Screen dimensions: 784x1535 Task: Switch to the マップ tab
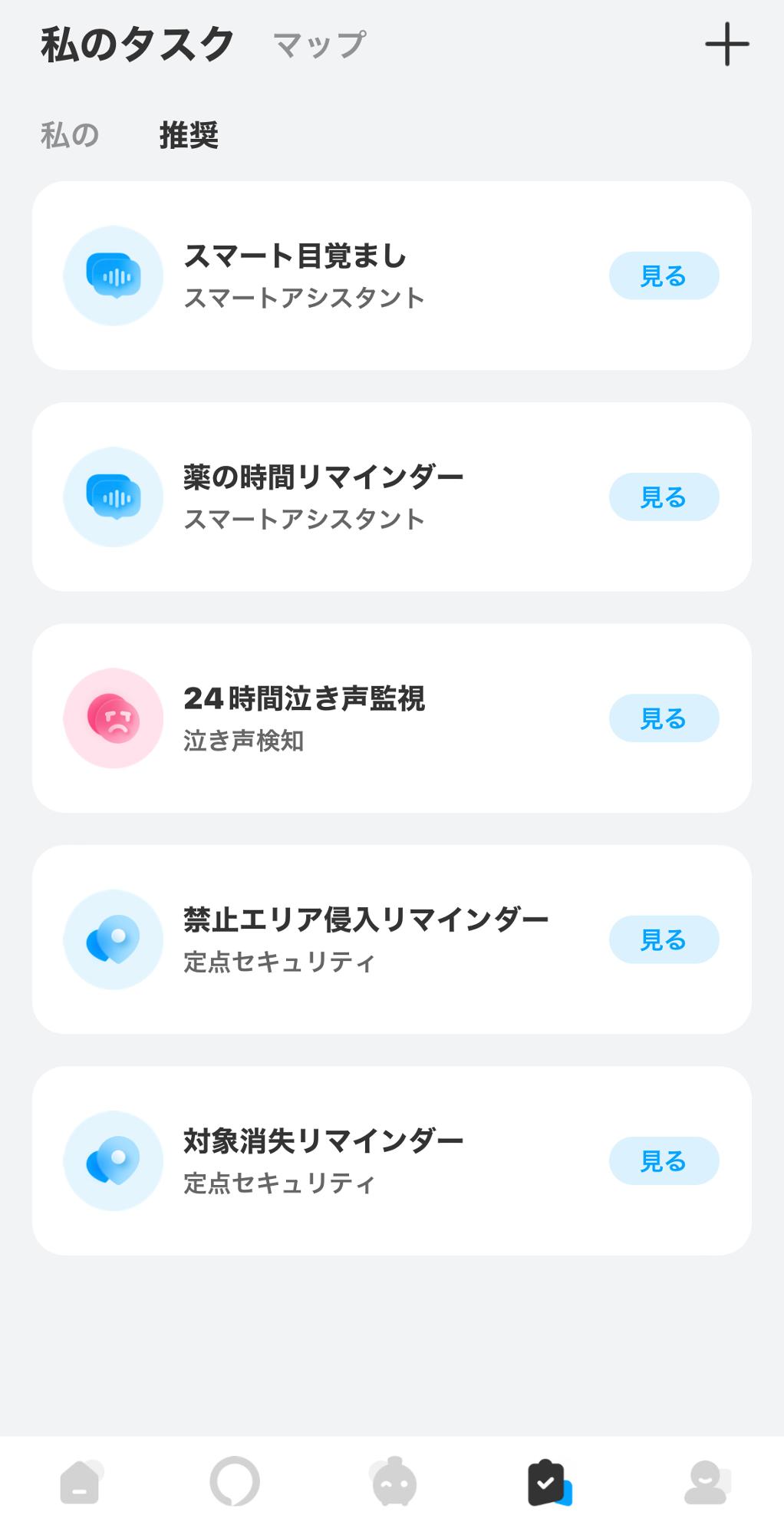point(319,45)
